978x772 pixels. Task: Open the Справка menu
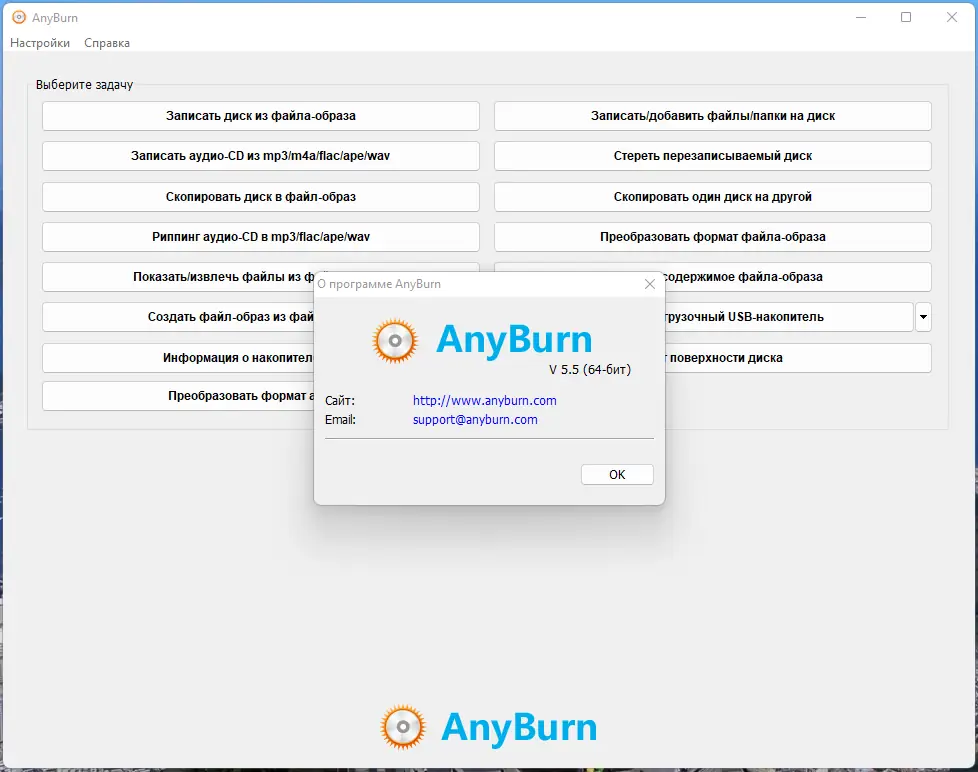click(107, 43)
